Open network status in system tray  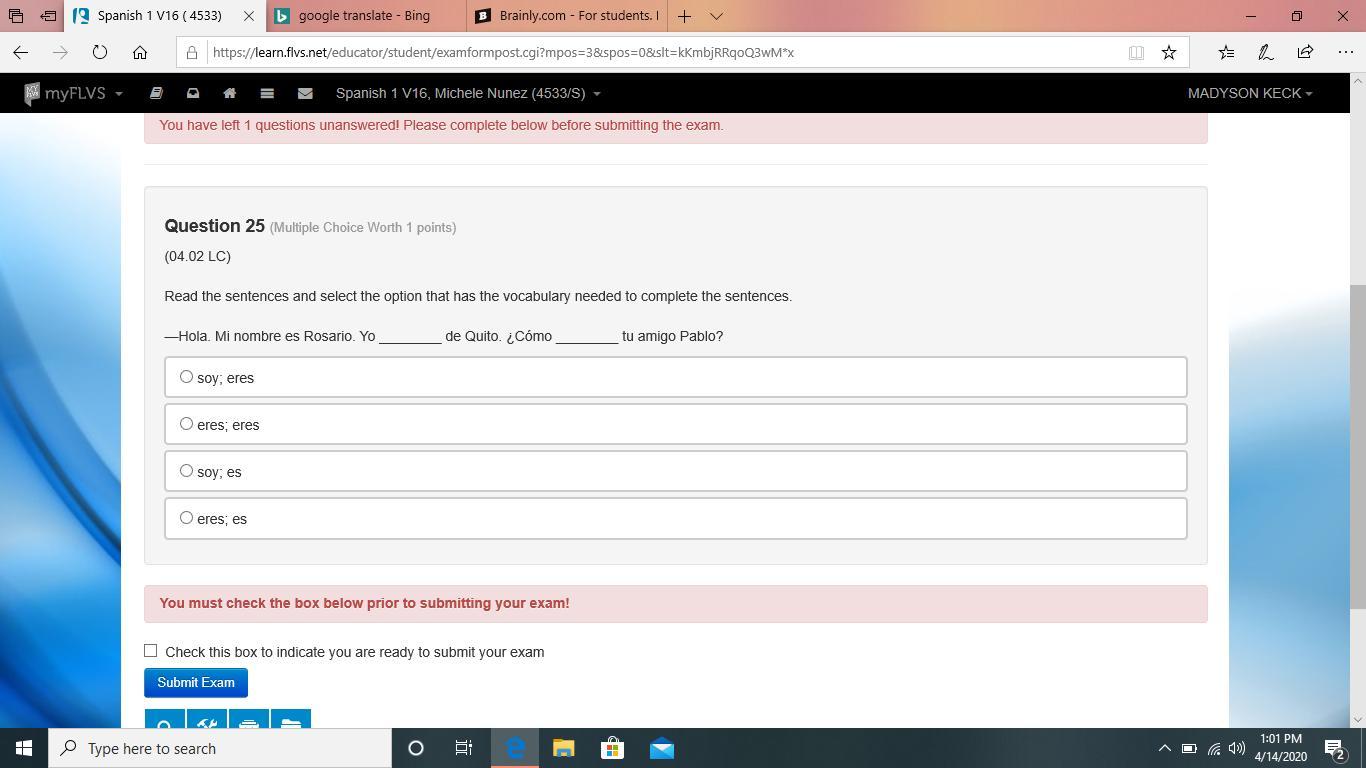coord(1213,748)
